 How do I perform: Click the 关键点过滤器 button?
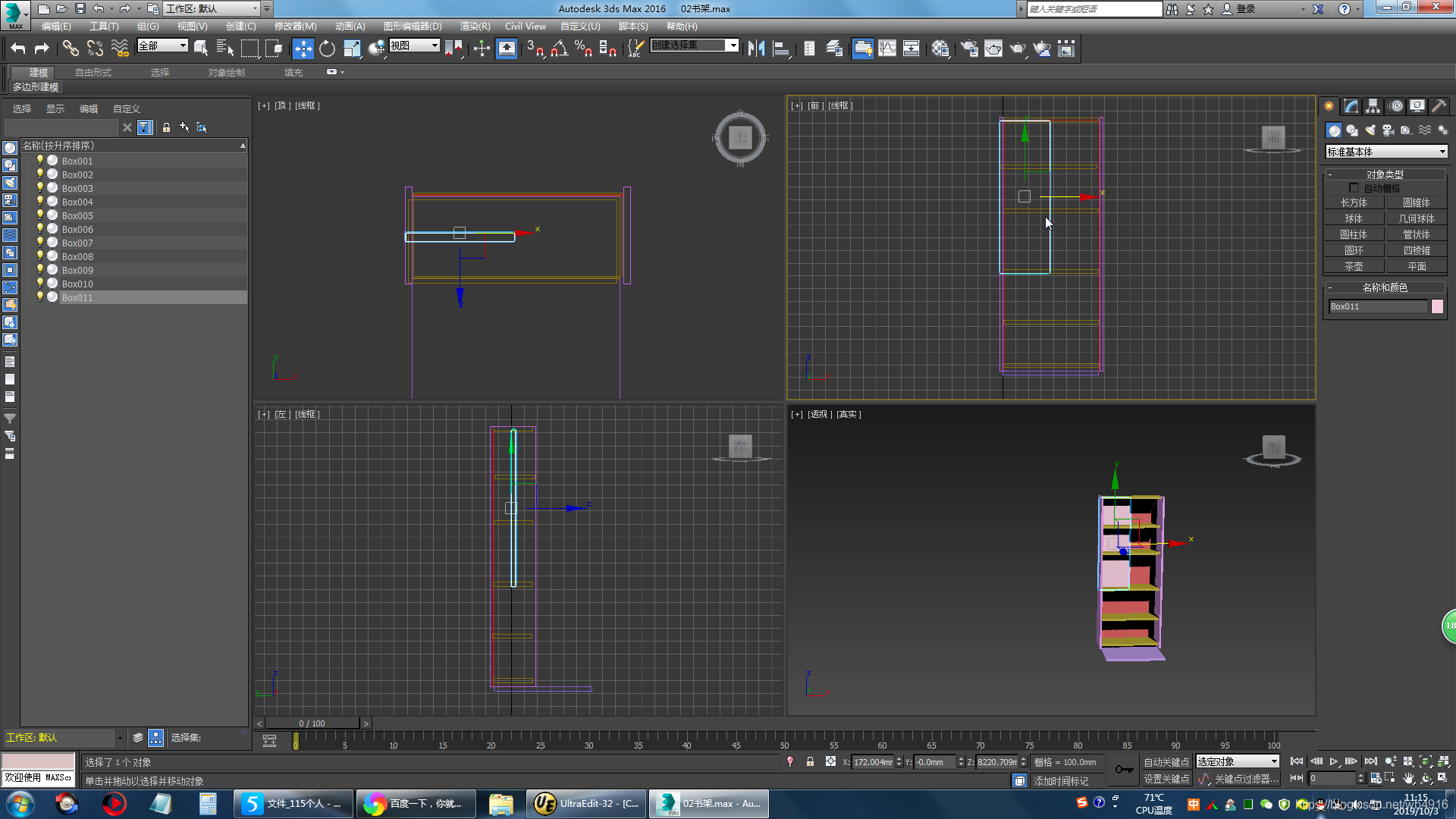tap(1246, 779)
